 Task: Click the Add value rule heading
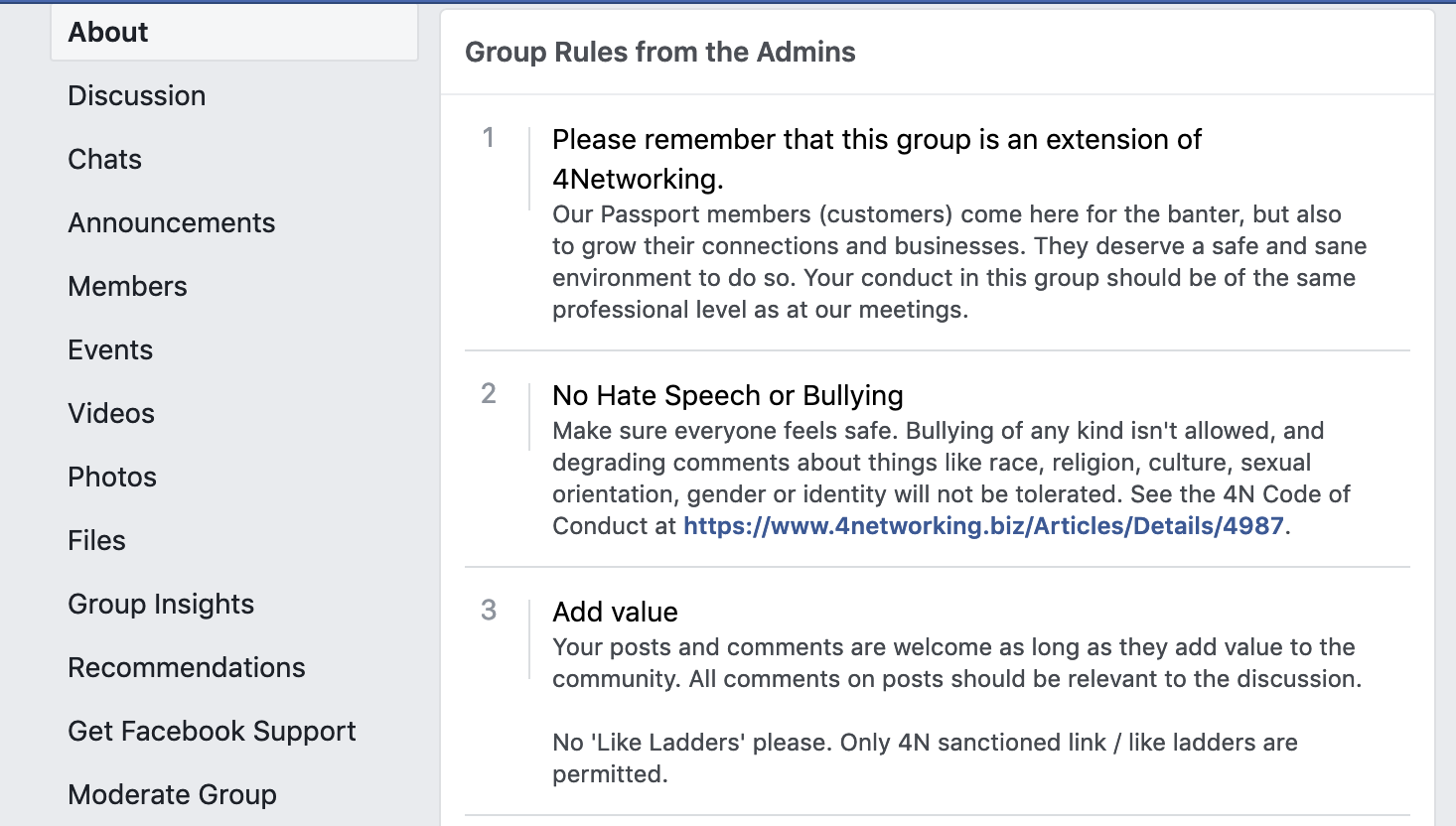pyautogui.click(x=614, y=612)
